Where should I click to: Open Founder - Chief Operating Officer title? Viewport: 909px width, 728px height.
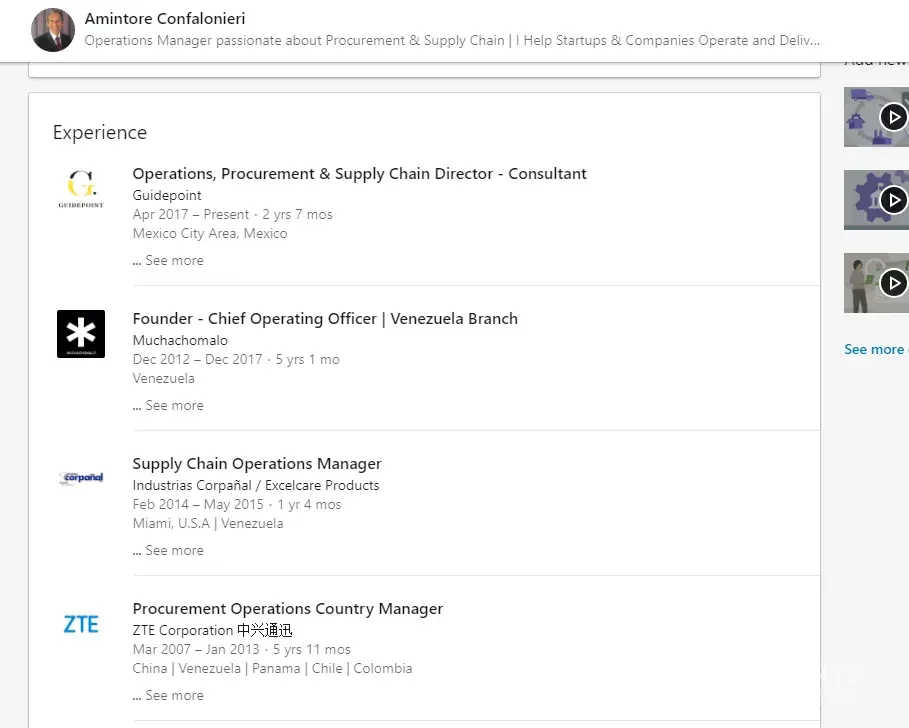[325, 319]
